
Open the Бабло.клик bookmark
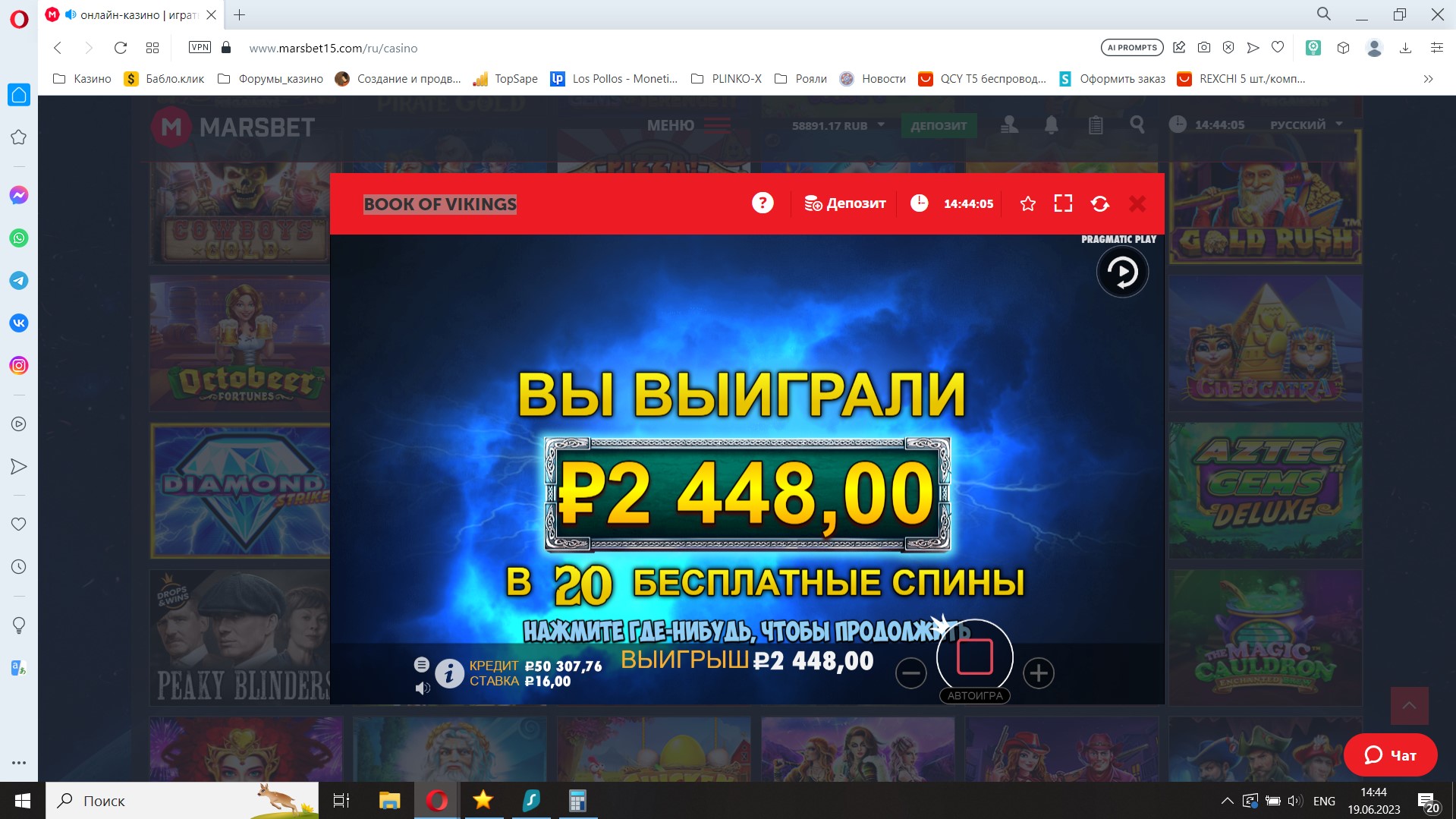click(164, 79)
